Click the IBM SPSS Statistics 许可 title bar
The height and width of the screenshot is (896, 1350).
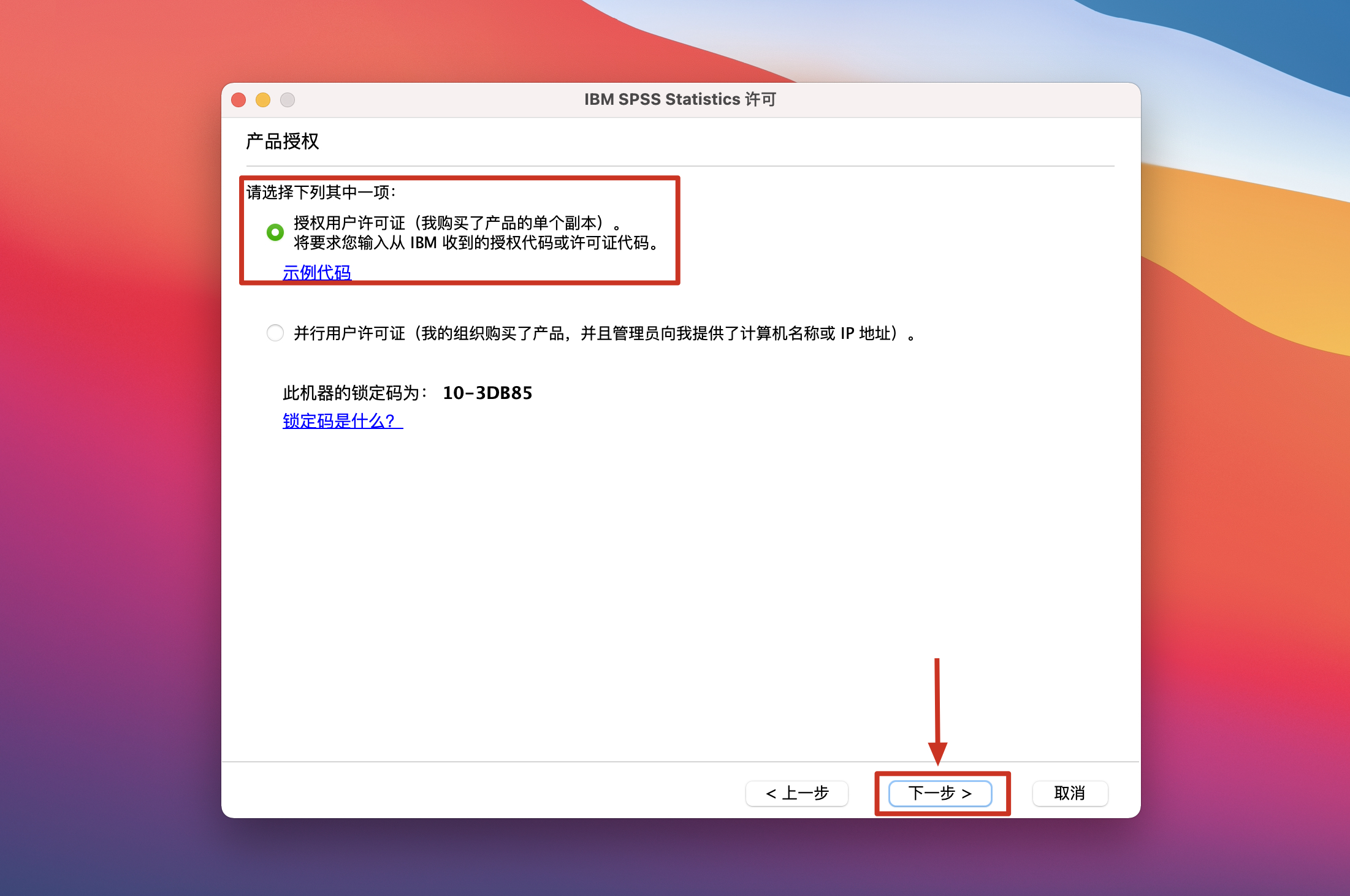(x=680, y=99)
